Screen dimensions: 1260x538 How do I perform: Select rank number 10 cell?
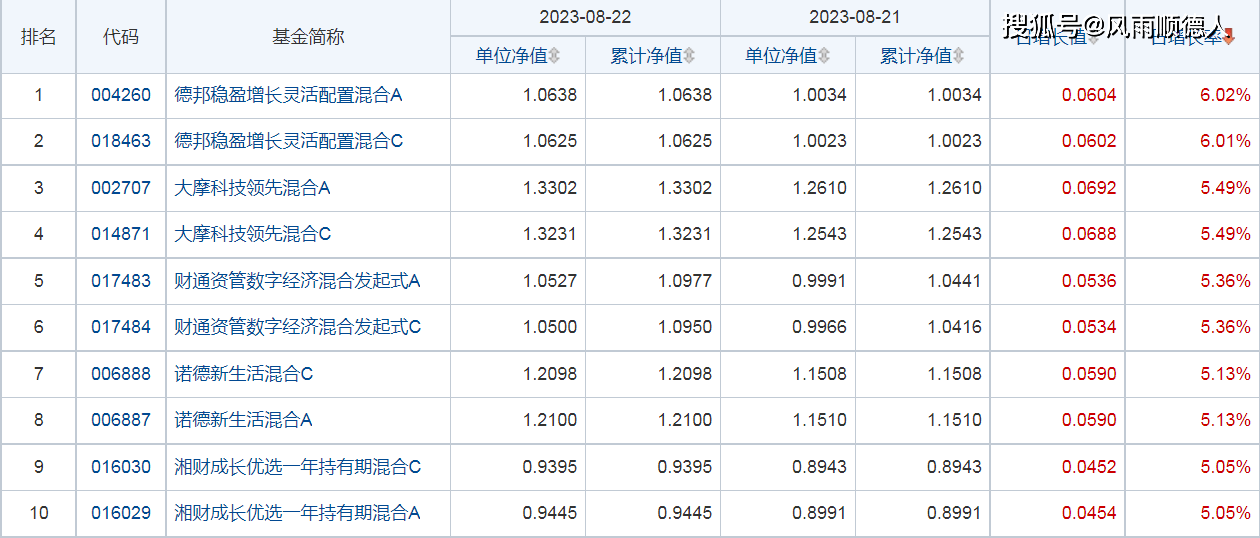(39, 513)
